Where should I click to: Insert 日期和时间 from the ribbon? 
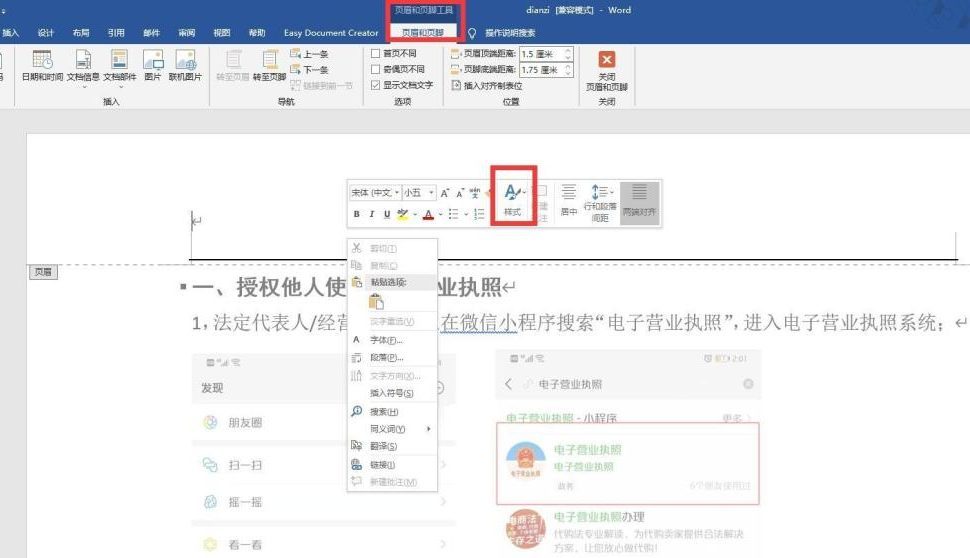pos(42,66)
